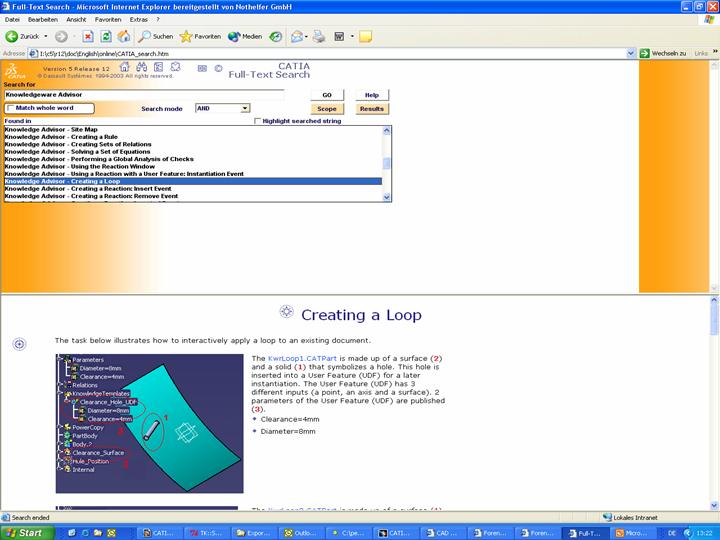
Task: Click the Scope button
Action: click(x=327, y=109)
